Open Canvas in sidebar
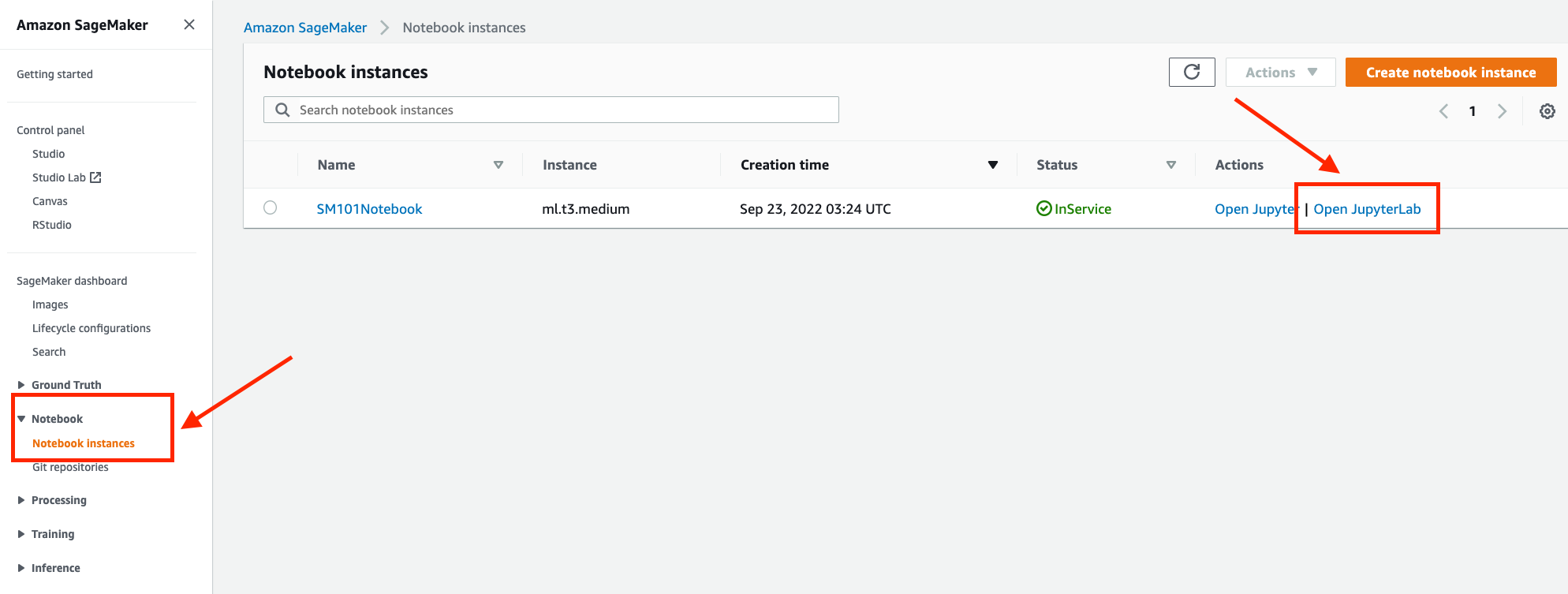Image resolution: width=1568 pixels, height=594 pixels. (x=50, y=201)
